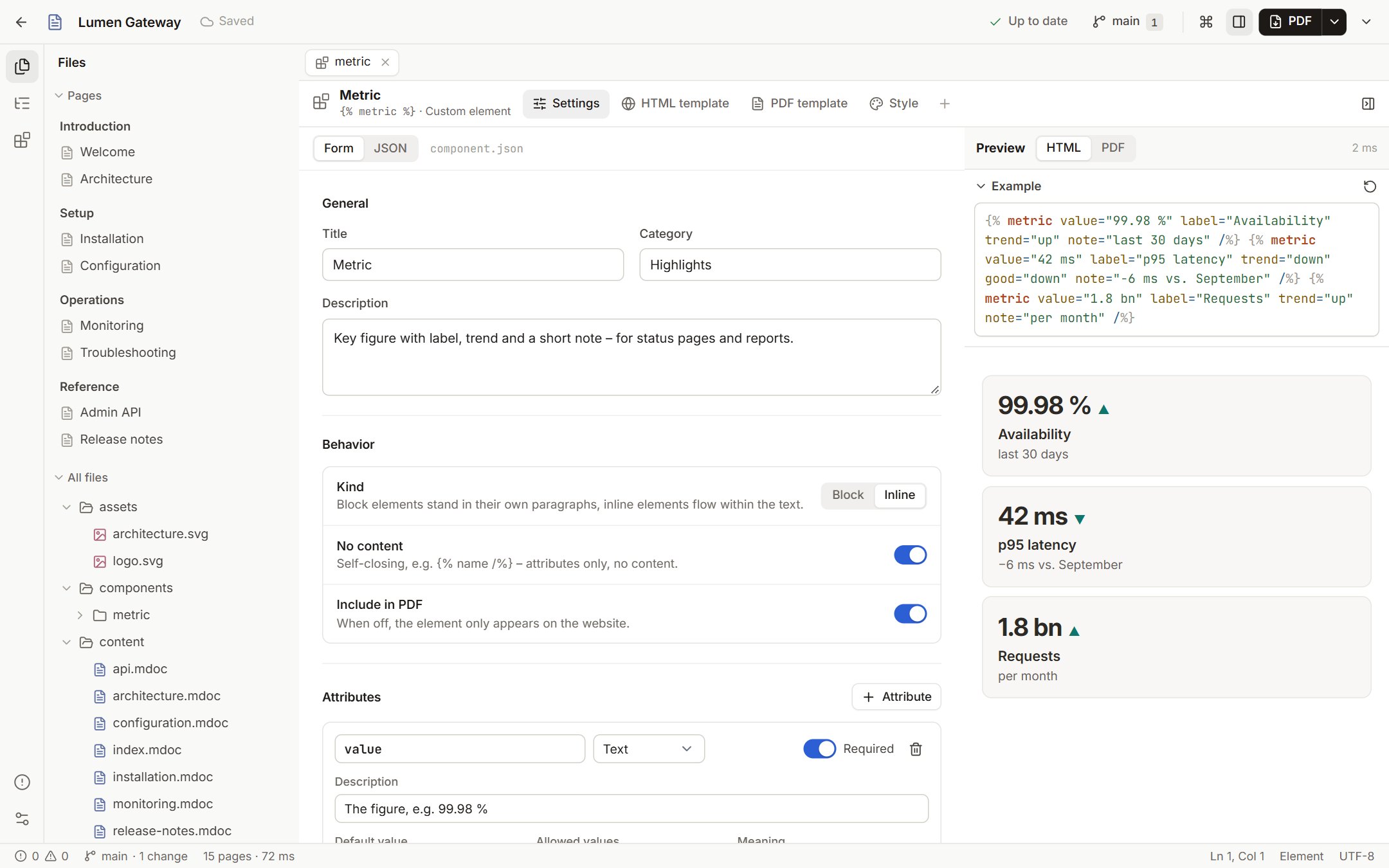Image resolution: width=1389 pixels, height=868 pixels.
Task: Toggle the Required switch for value
Action: [x=819, y=749]
